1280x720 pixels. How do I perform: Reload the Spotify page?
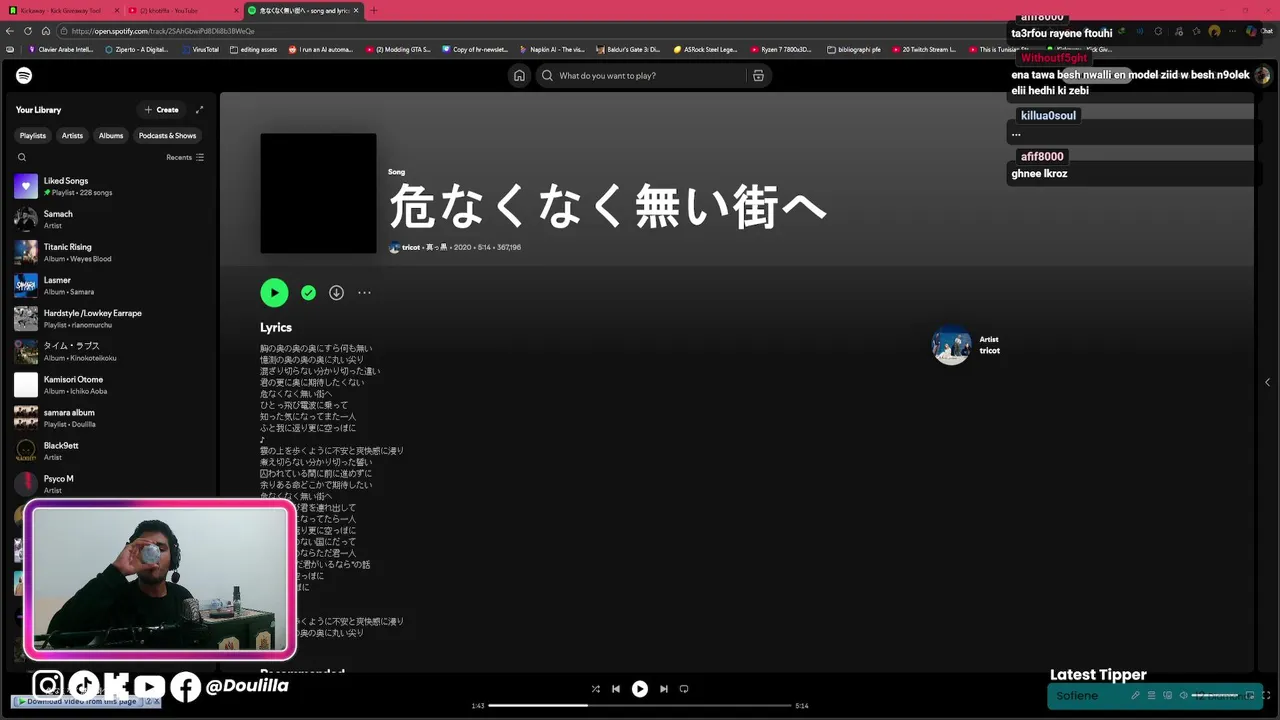pos(28,31)
